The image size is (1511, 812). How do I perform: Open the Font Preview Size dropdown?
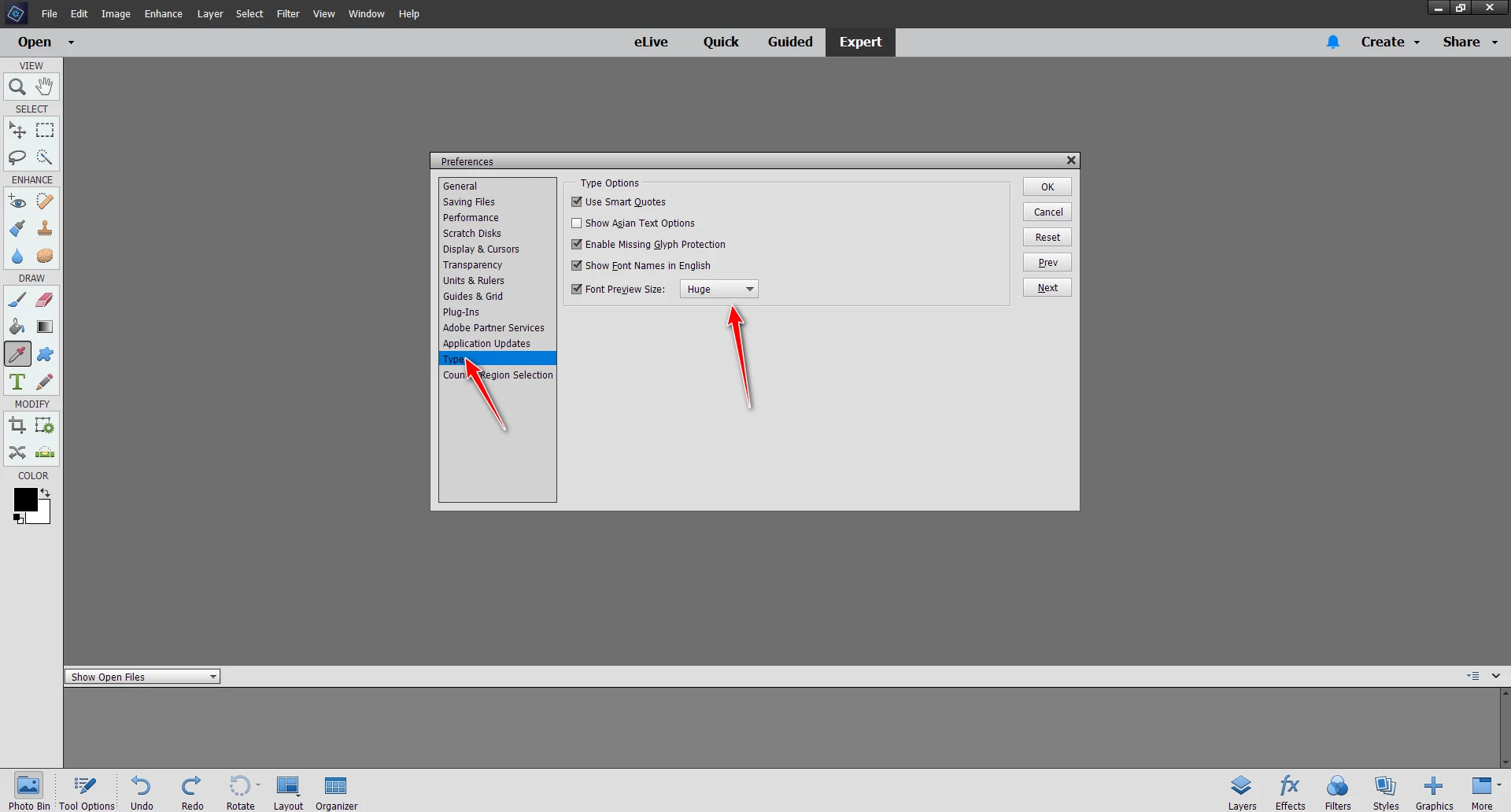click(x=719, y=290)
